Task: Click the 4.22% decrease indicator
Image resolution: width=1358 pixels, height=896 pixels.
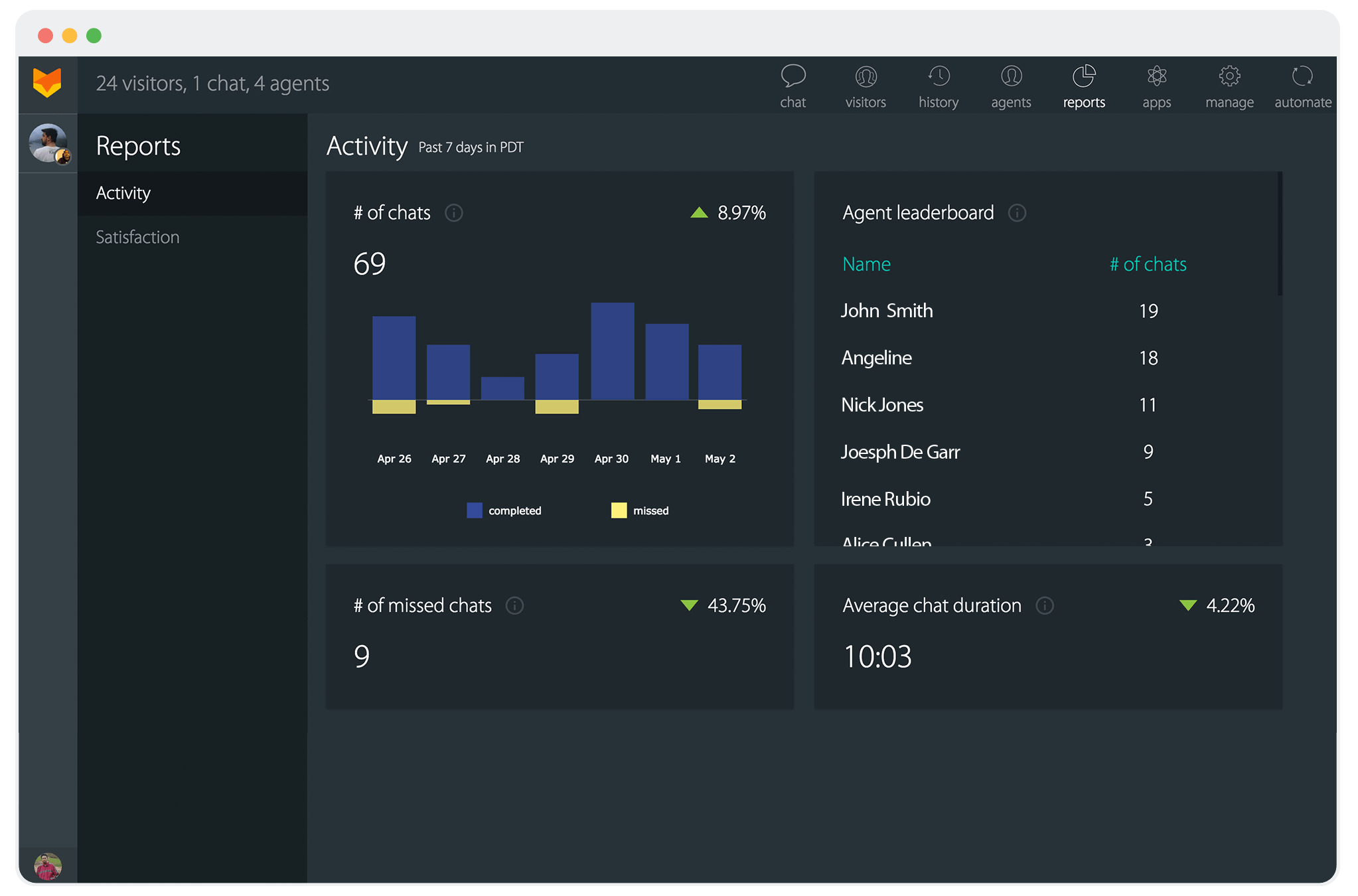Action: click(1217, 605)
